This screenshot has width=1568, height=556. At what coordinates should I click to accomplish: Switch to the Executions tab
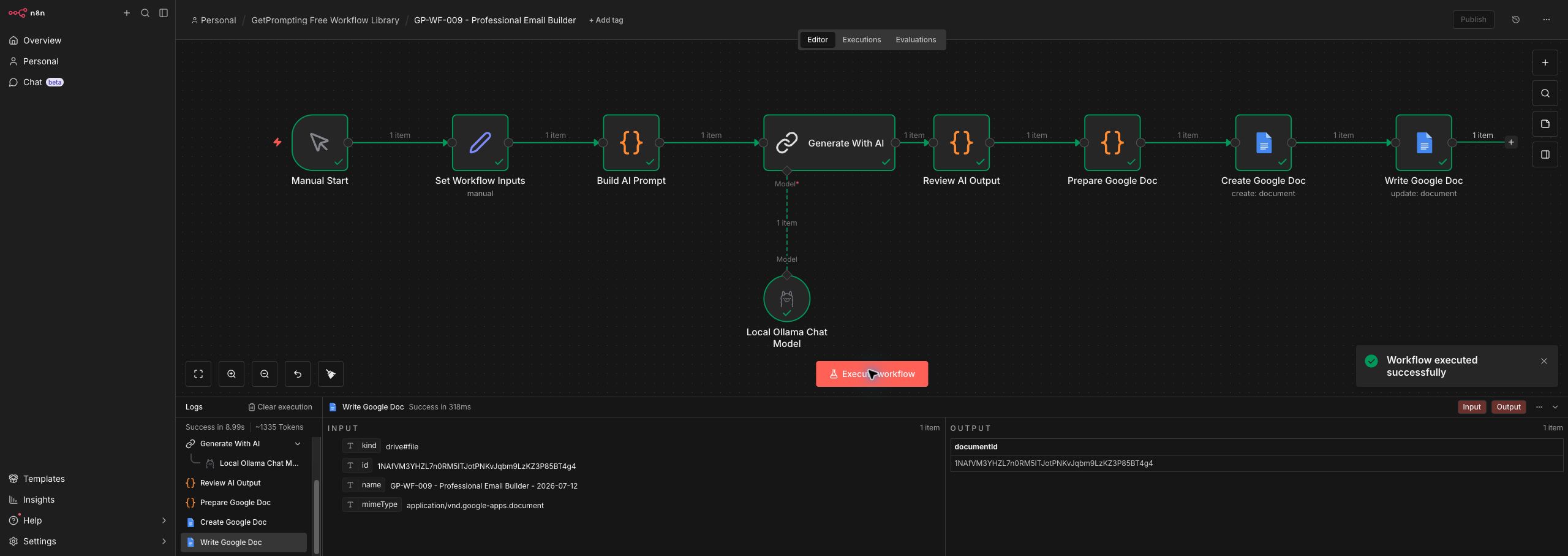[861, 40]
